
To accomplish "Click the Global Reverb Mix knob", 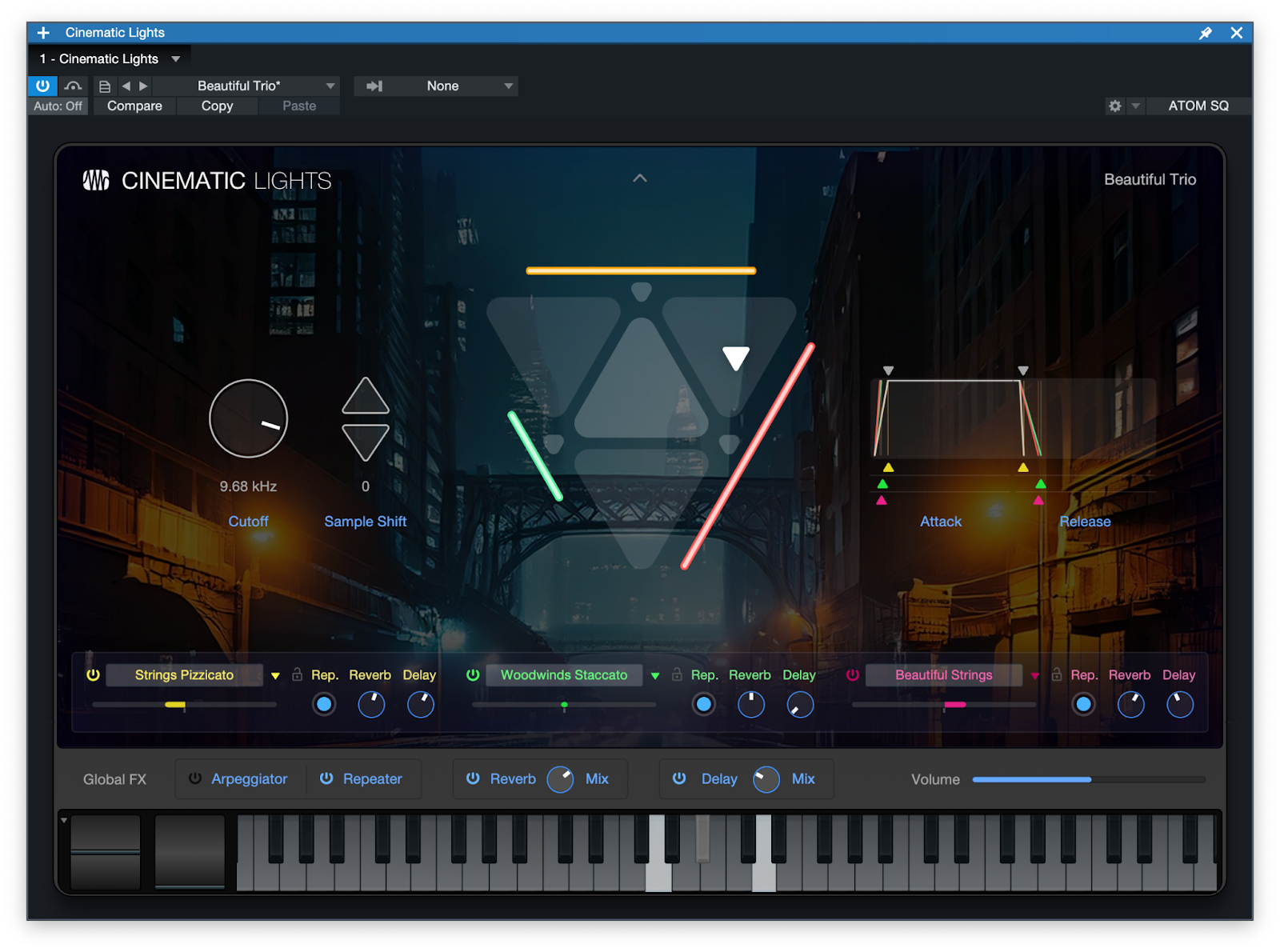I will pyautogui.click(x=561, y=779).
